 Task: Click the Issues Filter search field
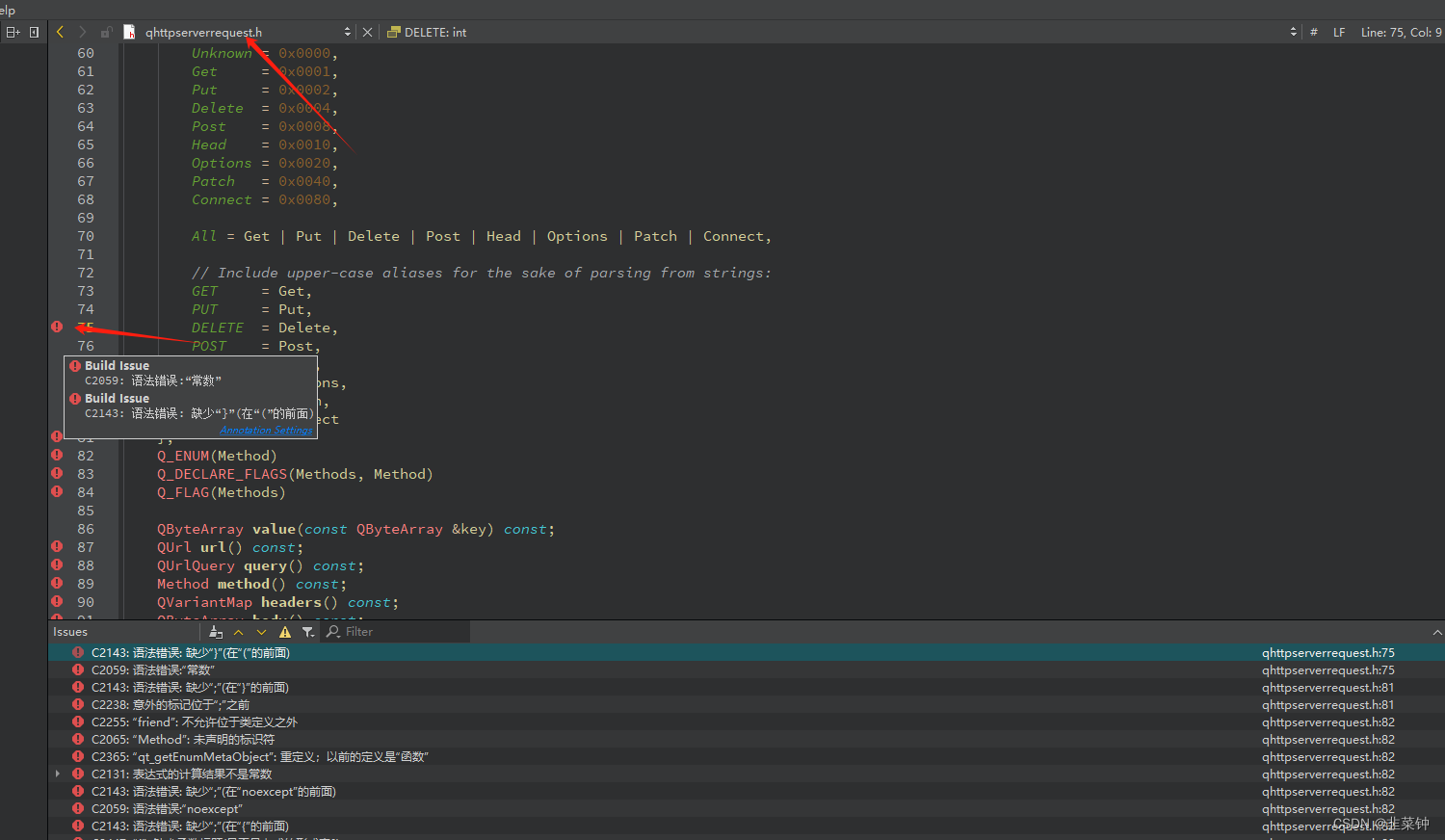(x=396, y=632)
